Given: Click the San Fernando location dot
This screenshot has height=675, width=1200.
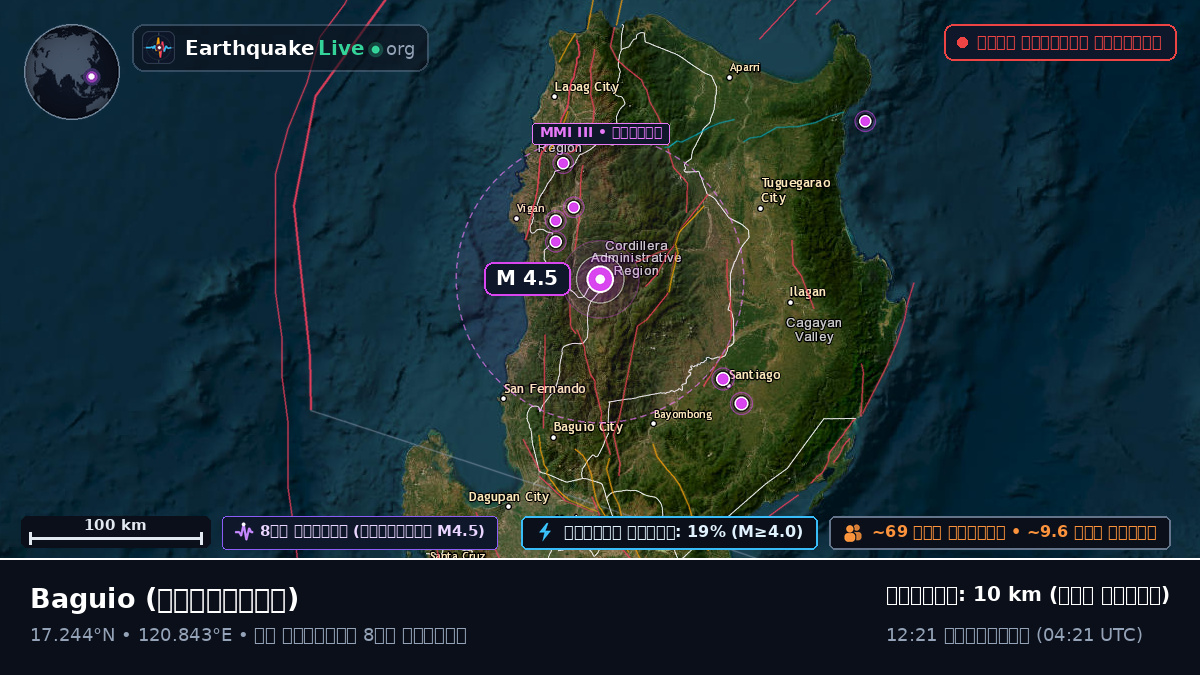Looking at the screenshot, I should 503,398.
